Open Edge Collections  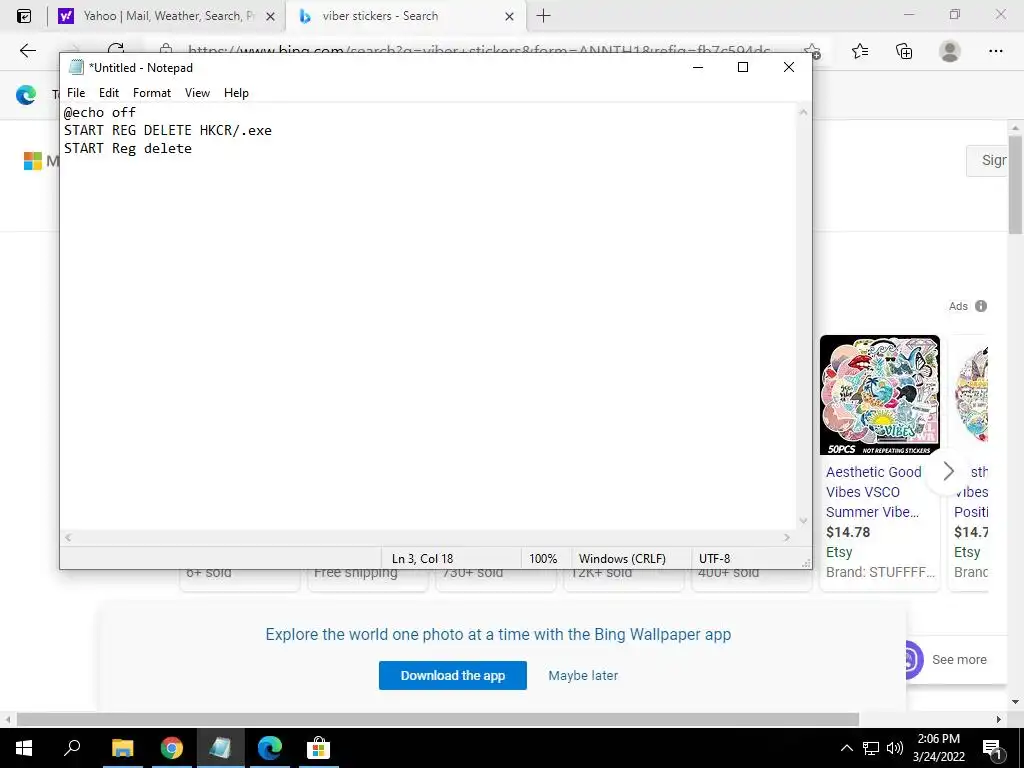[x=904, y=51]
